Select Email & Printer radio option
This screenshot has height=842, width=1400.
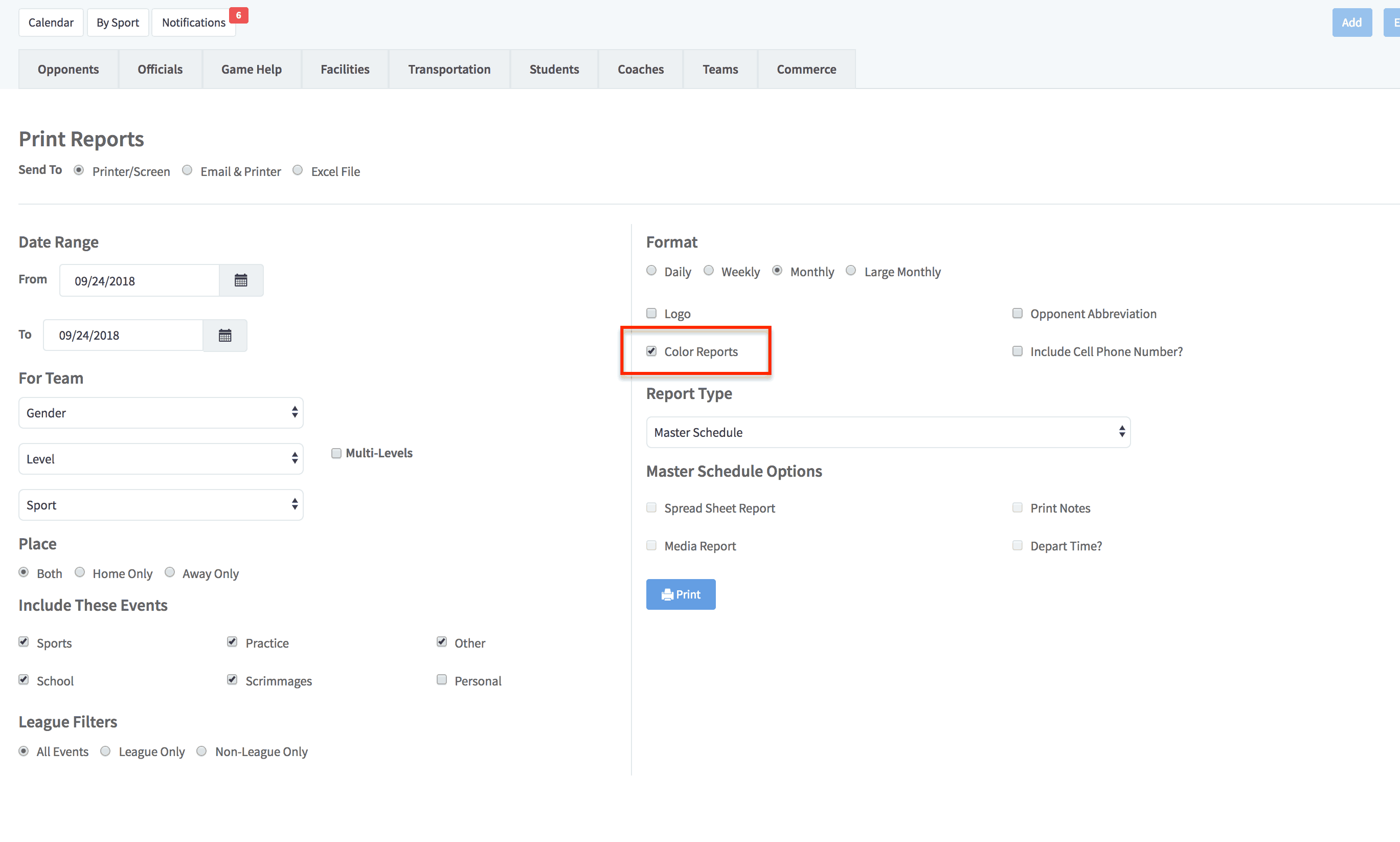pyautogui.click(x=187, y=170)
